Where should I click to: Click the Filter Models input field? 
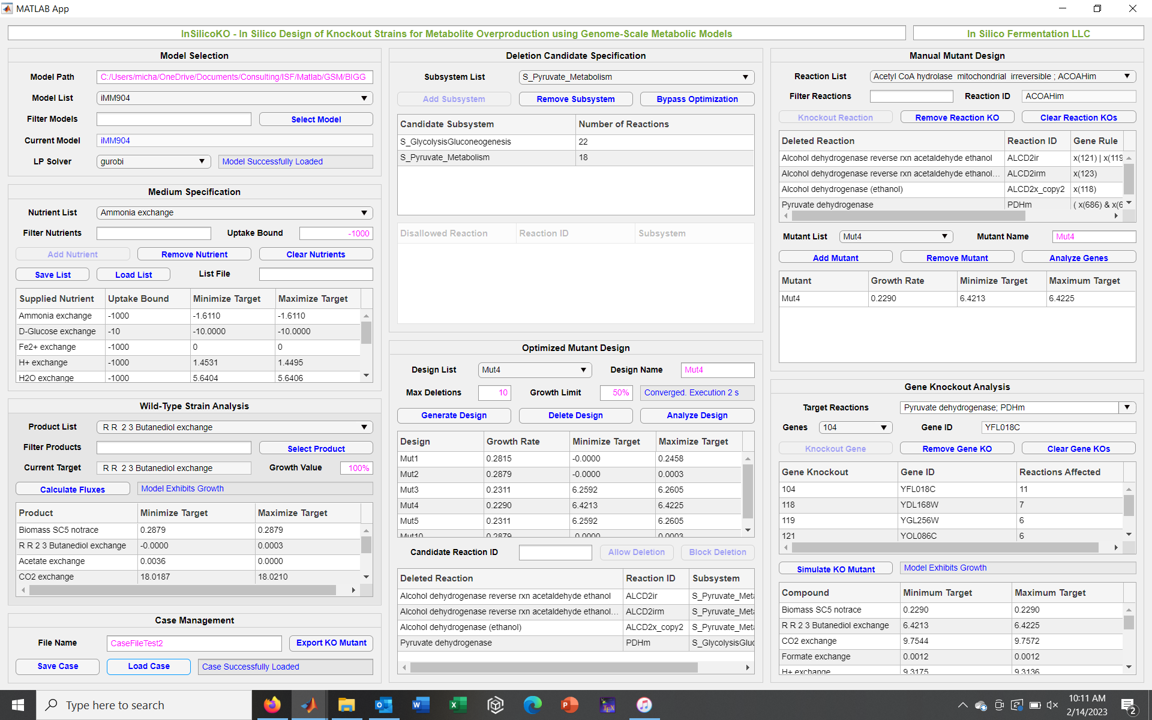(173, 119)
